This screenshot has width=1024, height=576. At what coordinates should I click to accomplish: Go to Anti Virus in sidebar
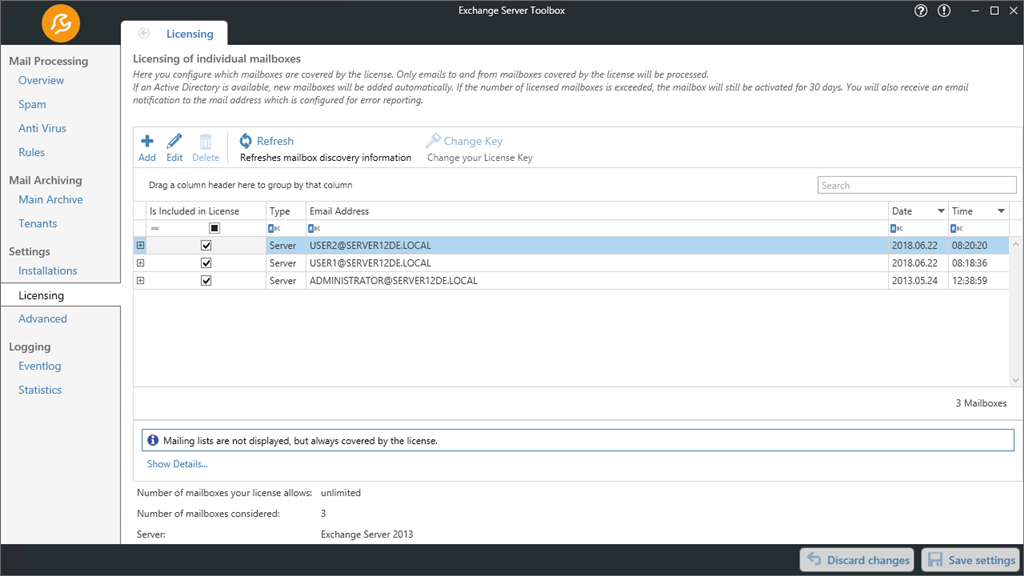(42, 129)
